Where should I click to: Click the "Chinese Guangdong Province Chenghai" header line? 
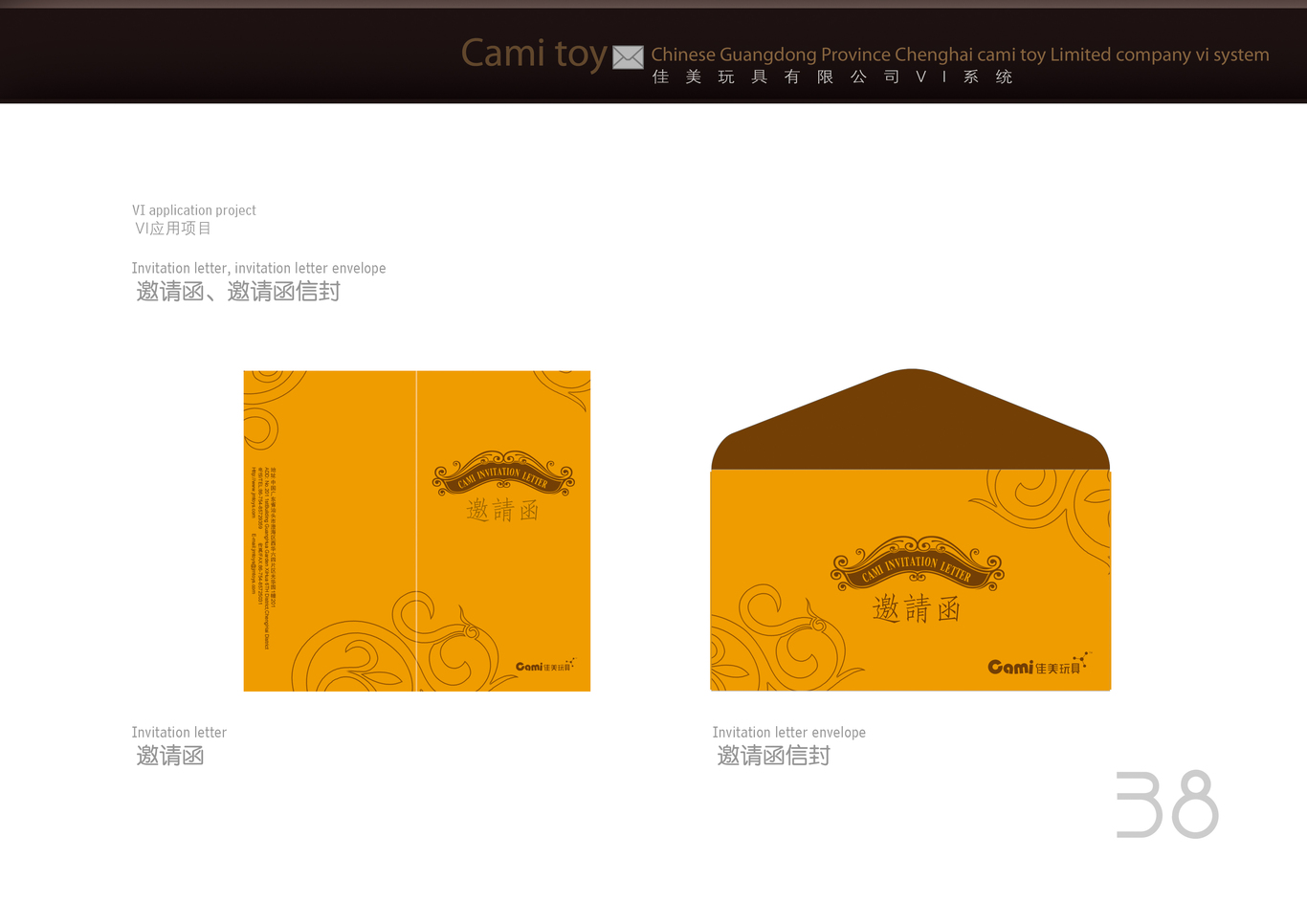point(960,55)
